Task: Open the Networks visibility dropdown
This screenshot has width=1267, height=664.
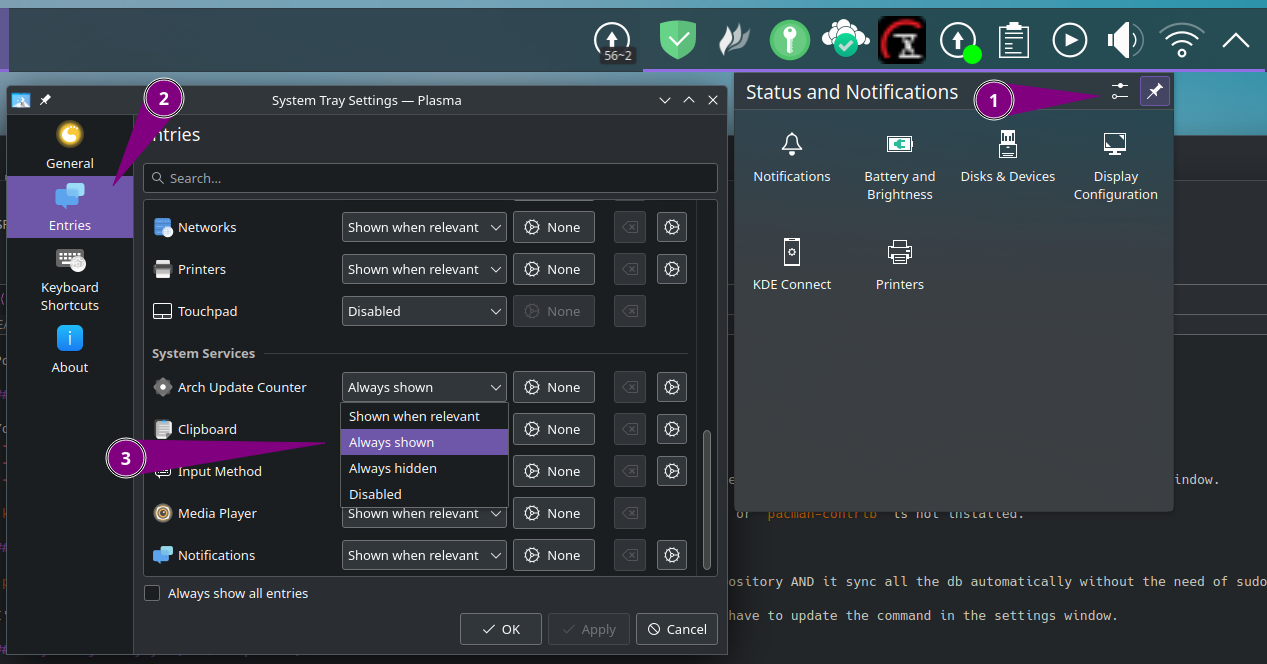Action: click(424, 227)
